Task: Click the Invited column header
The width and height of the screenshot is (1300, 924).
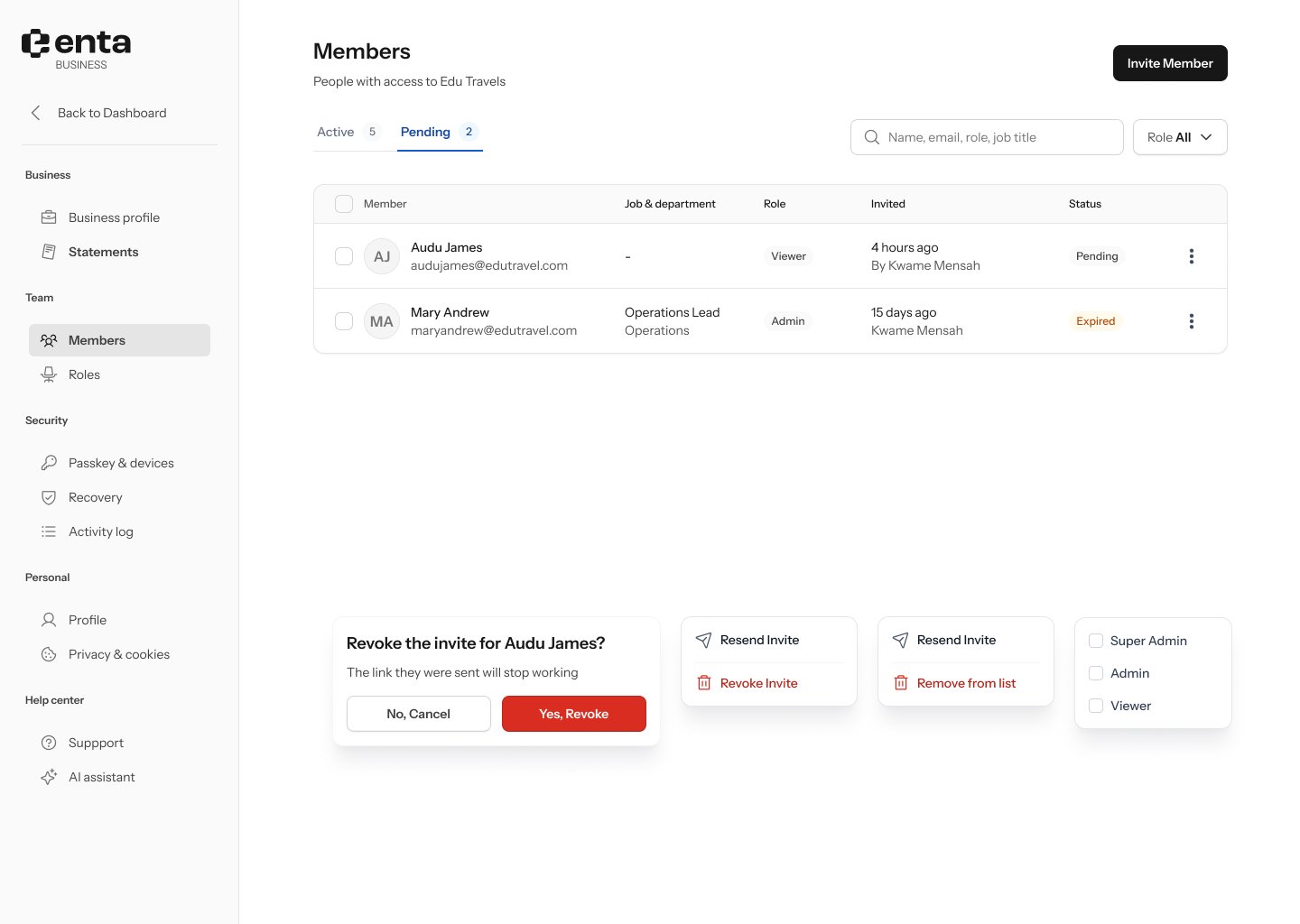Action: tap(888, 204)
